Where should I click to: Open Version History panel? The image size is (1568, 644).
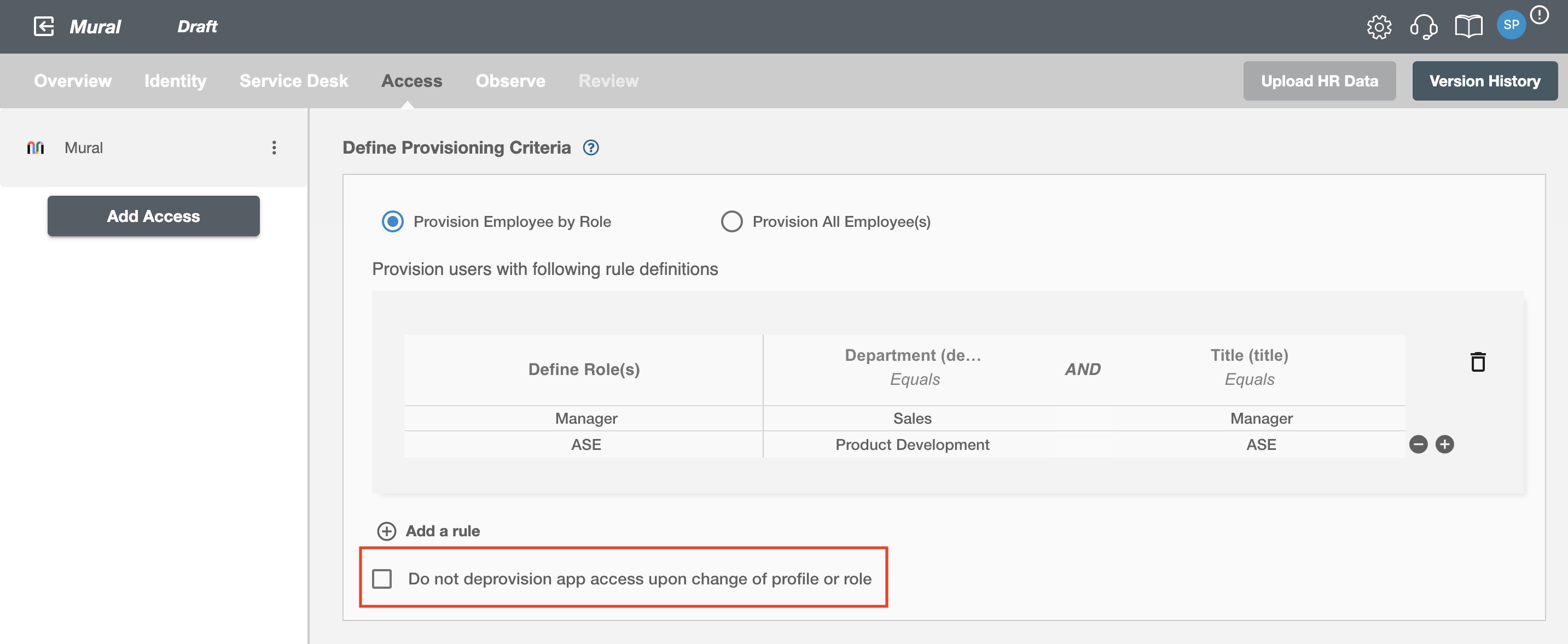[x=1483, y=80]
